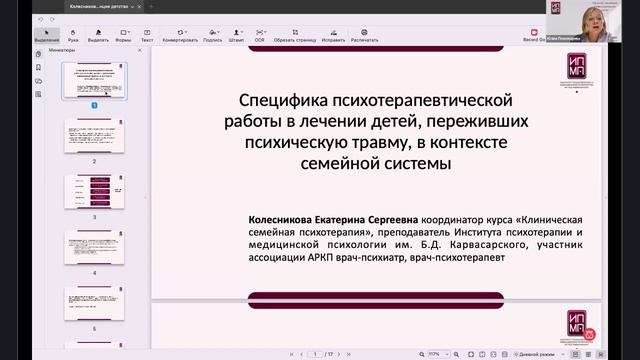Screen dimensions: 640x360
Task: Switch to grid page view icon
Action: click(x=588, y=354)
